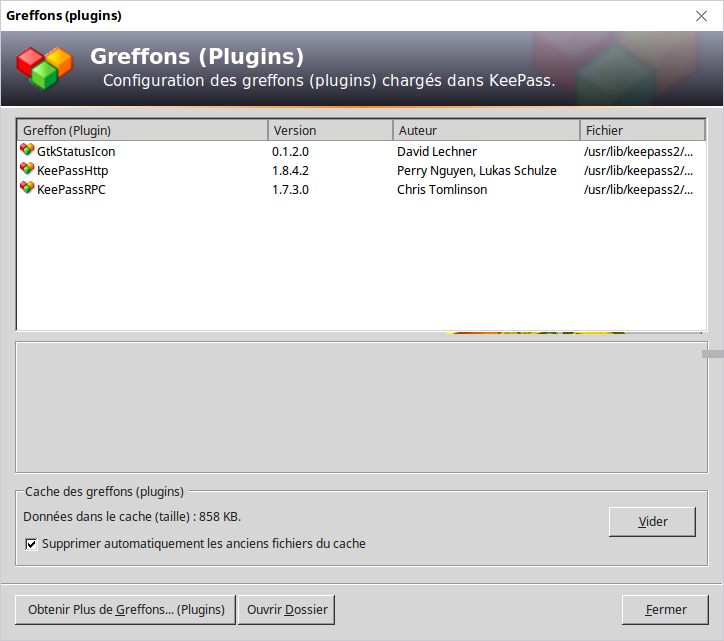
Task: Open Obtenir Plus de Greffons link button
Action: pyautogui.click(x=126, y=609)
